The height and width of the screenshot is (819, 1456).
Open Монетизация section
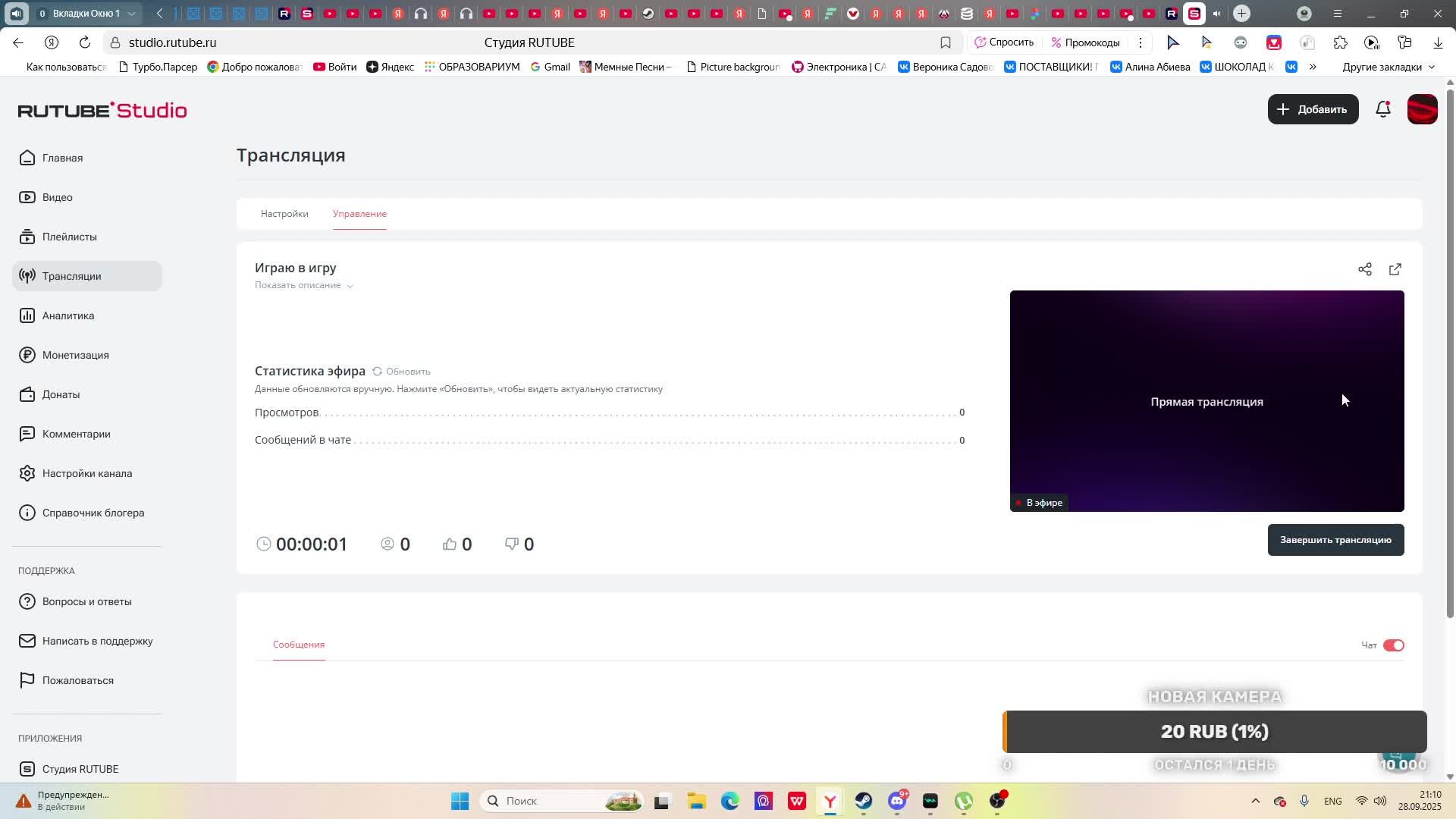tap(75, 355)
